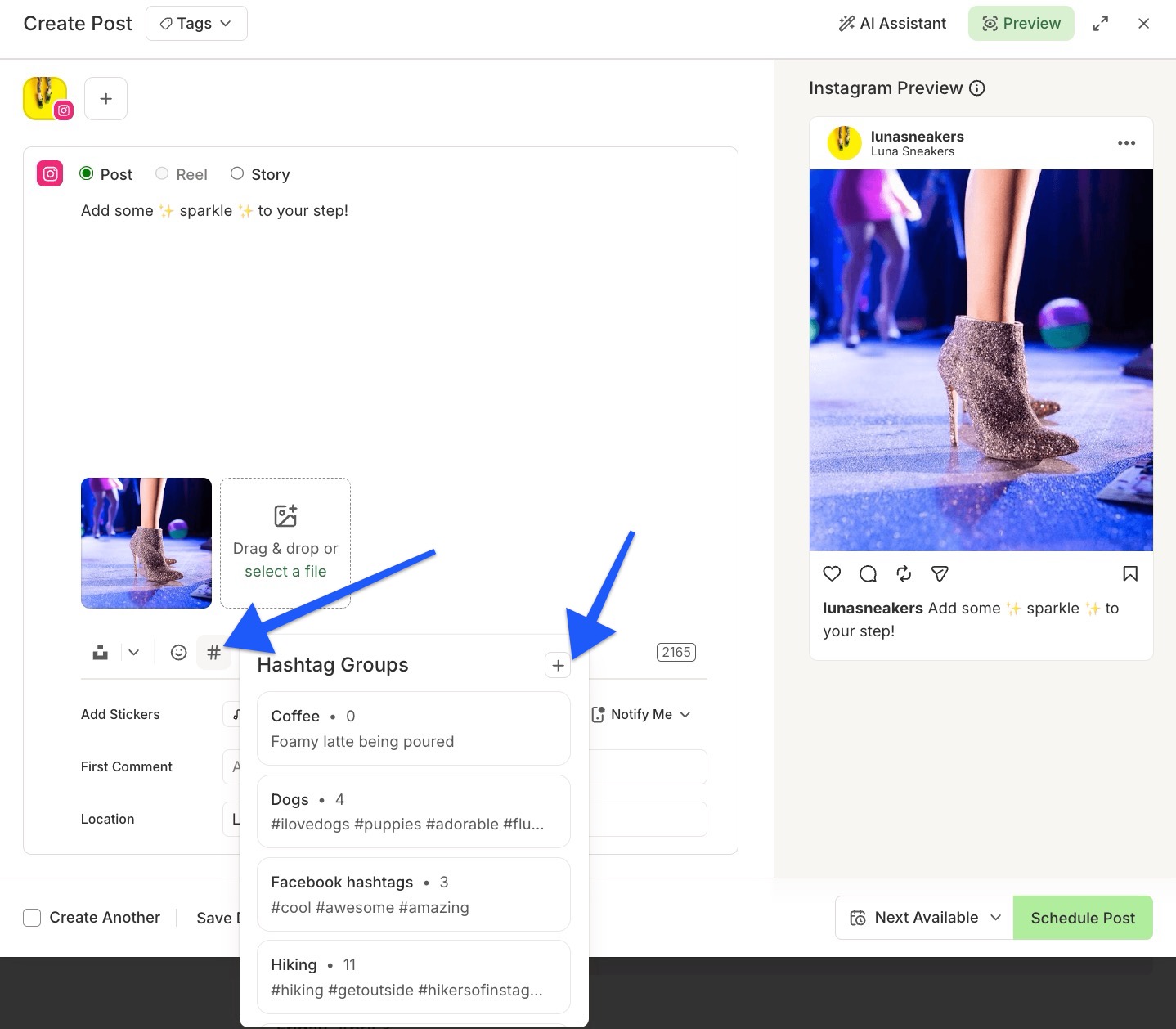Open the Notify Me dropdown
The height and width of the screenshot is (1029, 1176).
click(x=641, y=715)
